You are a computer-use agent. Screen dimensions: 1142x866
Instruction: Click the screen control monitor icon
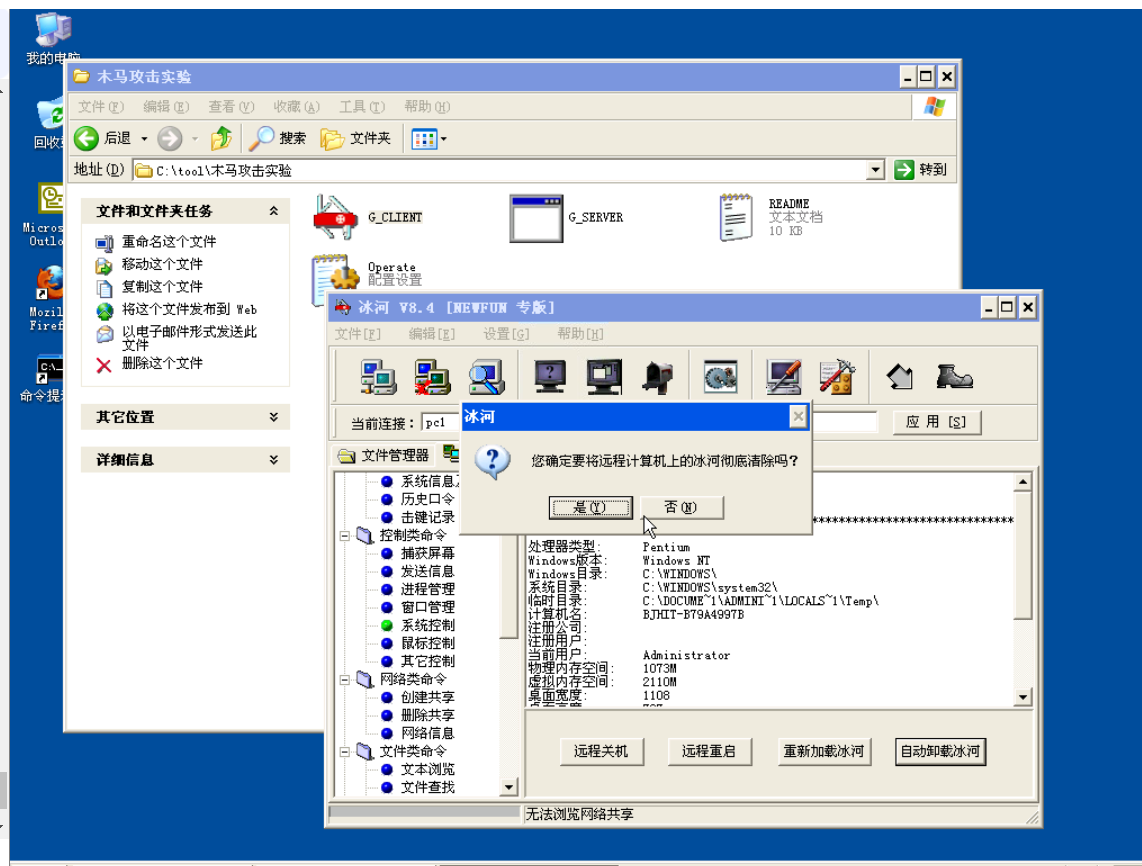(605, 377)
